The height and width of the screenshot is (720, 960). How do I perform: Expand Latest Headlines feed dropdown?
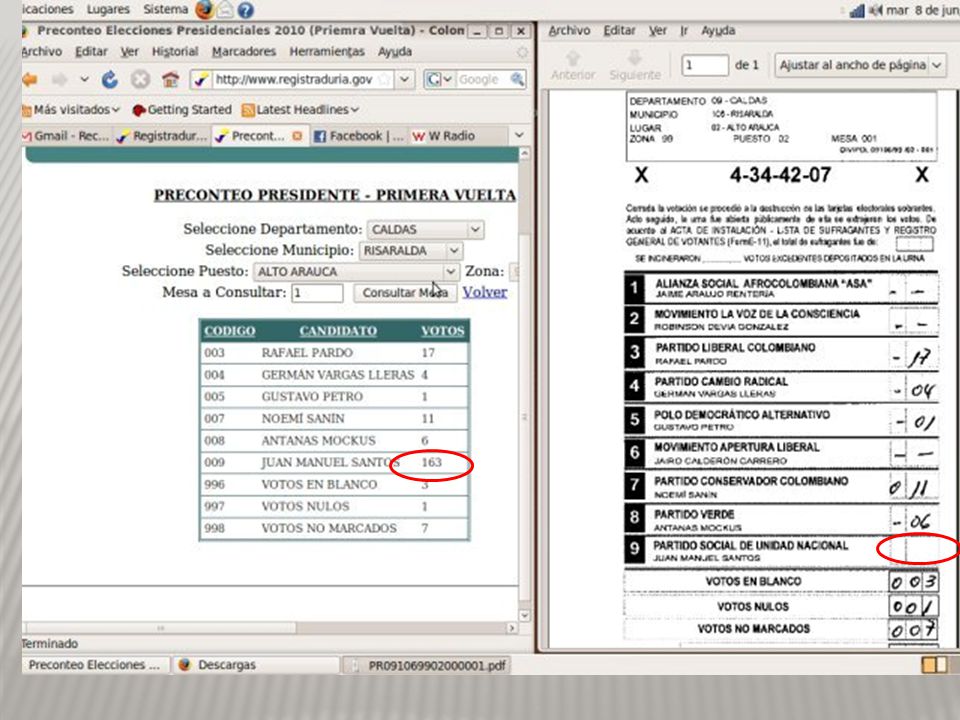tap(300, 110)
